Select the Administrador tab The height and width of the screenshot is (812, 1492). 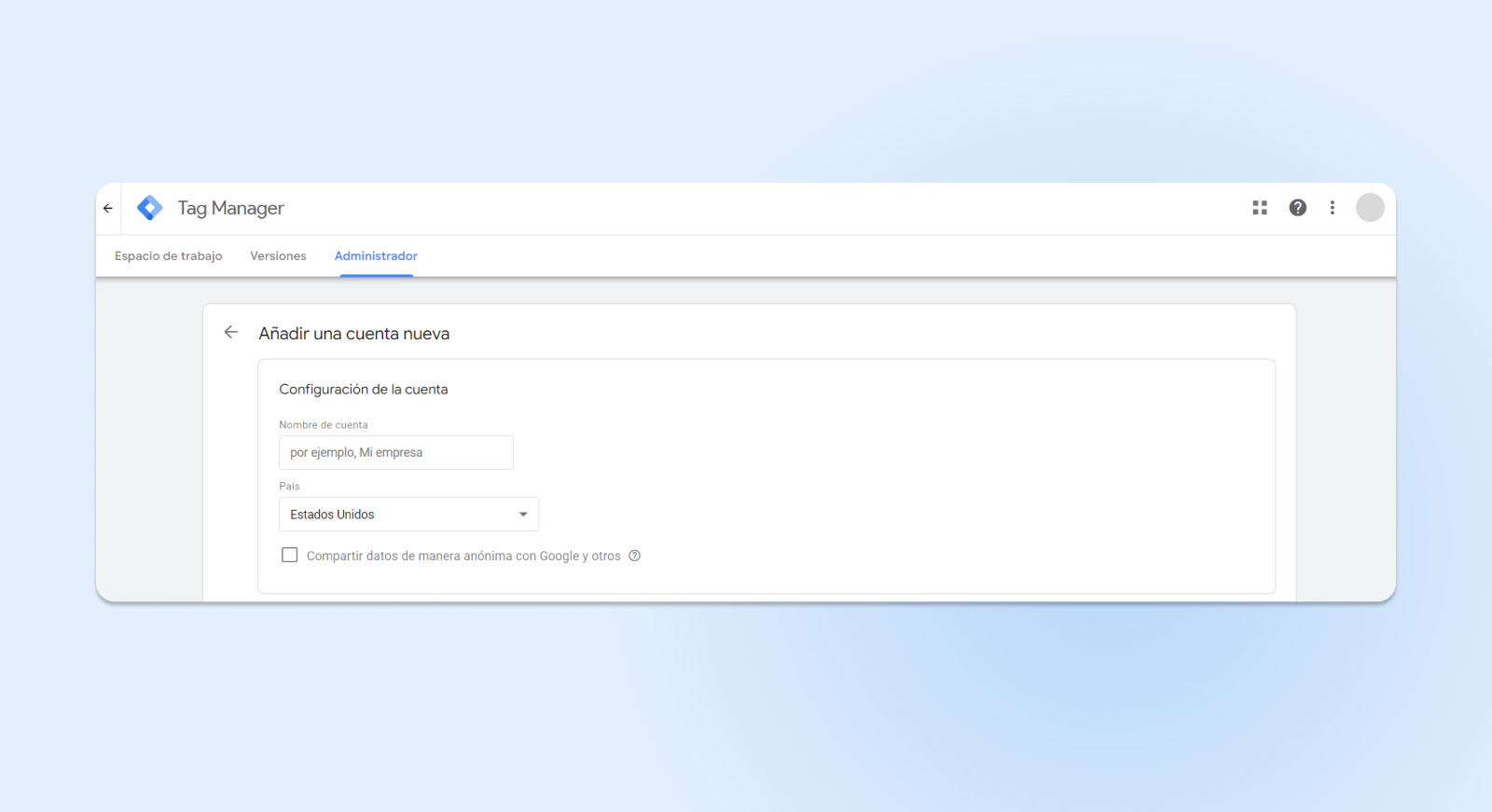(376, 256)
